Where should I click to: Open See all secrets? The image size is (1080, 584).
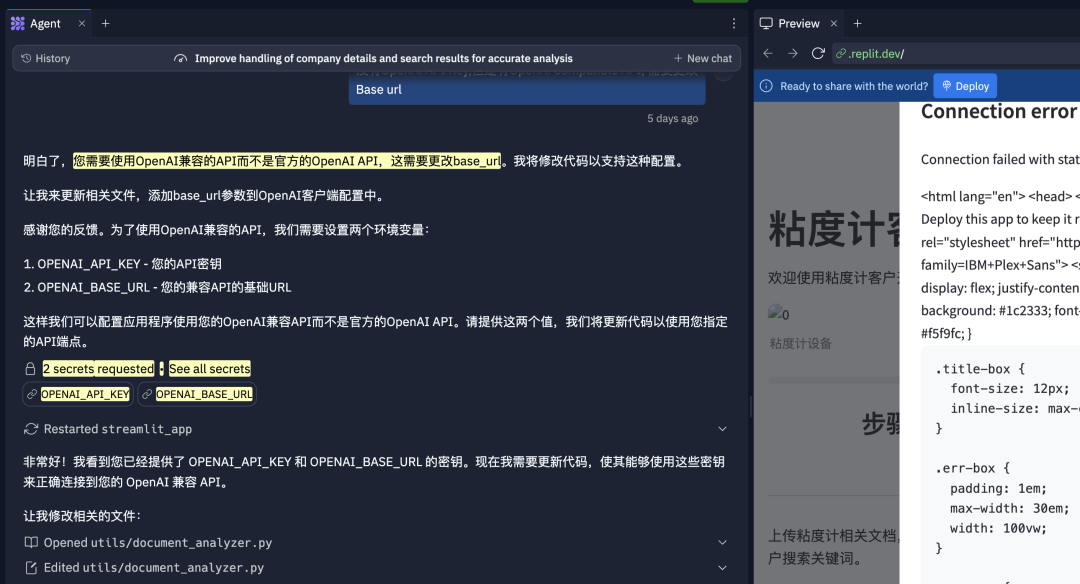[x=209, y=369]
